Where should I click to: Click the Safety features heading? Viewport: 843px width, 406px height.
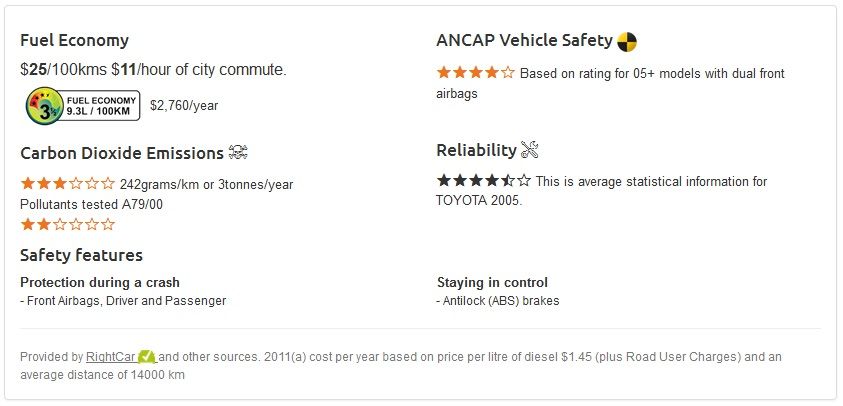[81, 255]
